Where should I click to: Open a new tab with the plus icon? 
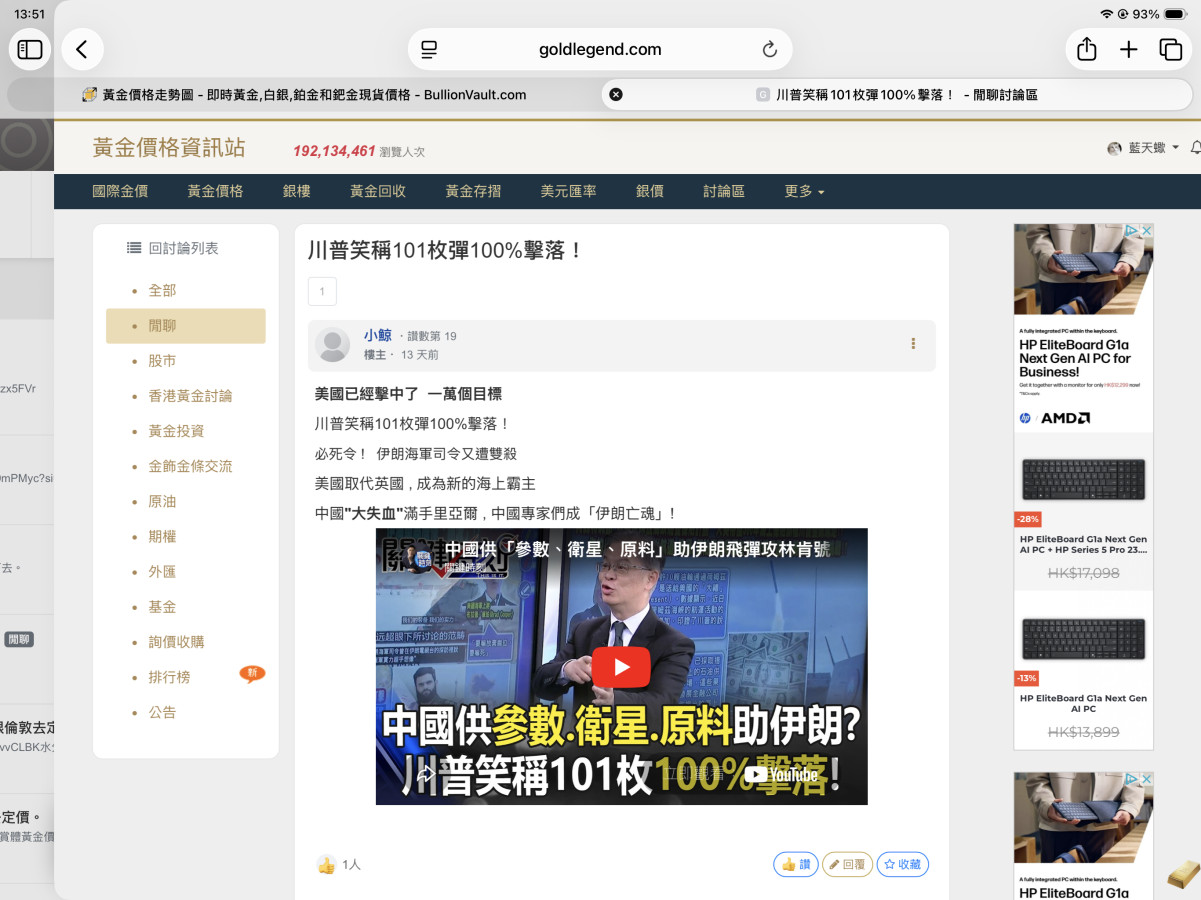click(x=1129, y=49)
